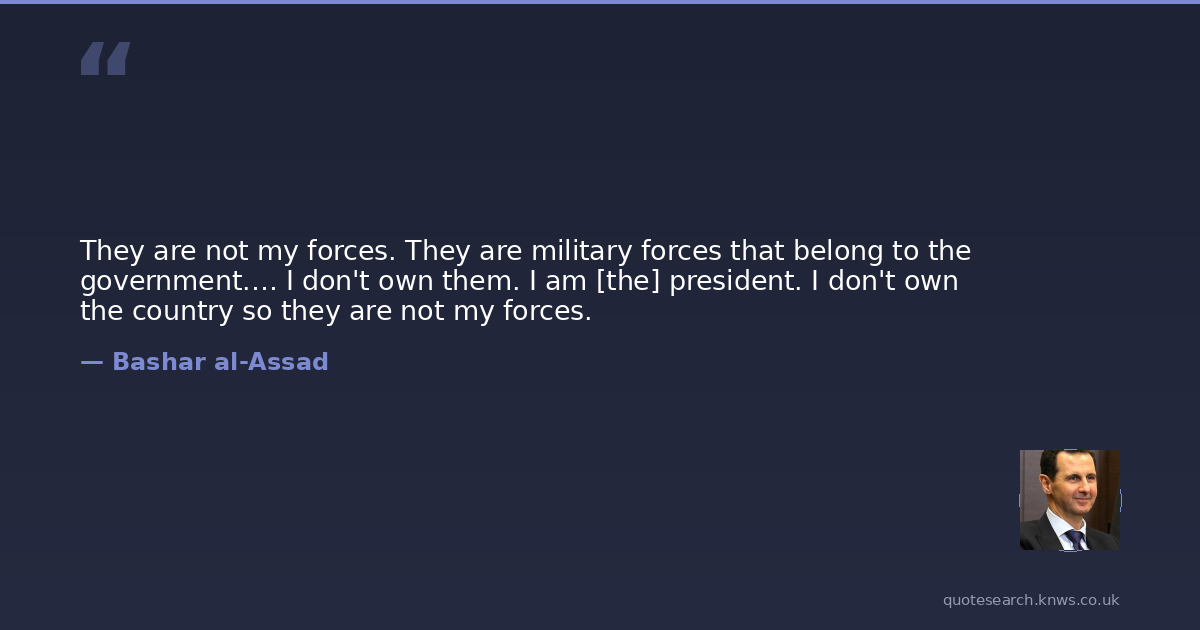This screenshot has height=630, width=1200.
Task: Click the large quotation mark icon
Action: (105, 59)
